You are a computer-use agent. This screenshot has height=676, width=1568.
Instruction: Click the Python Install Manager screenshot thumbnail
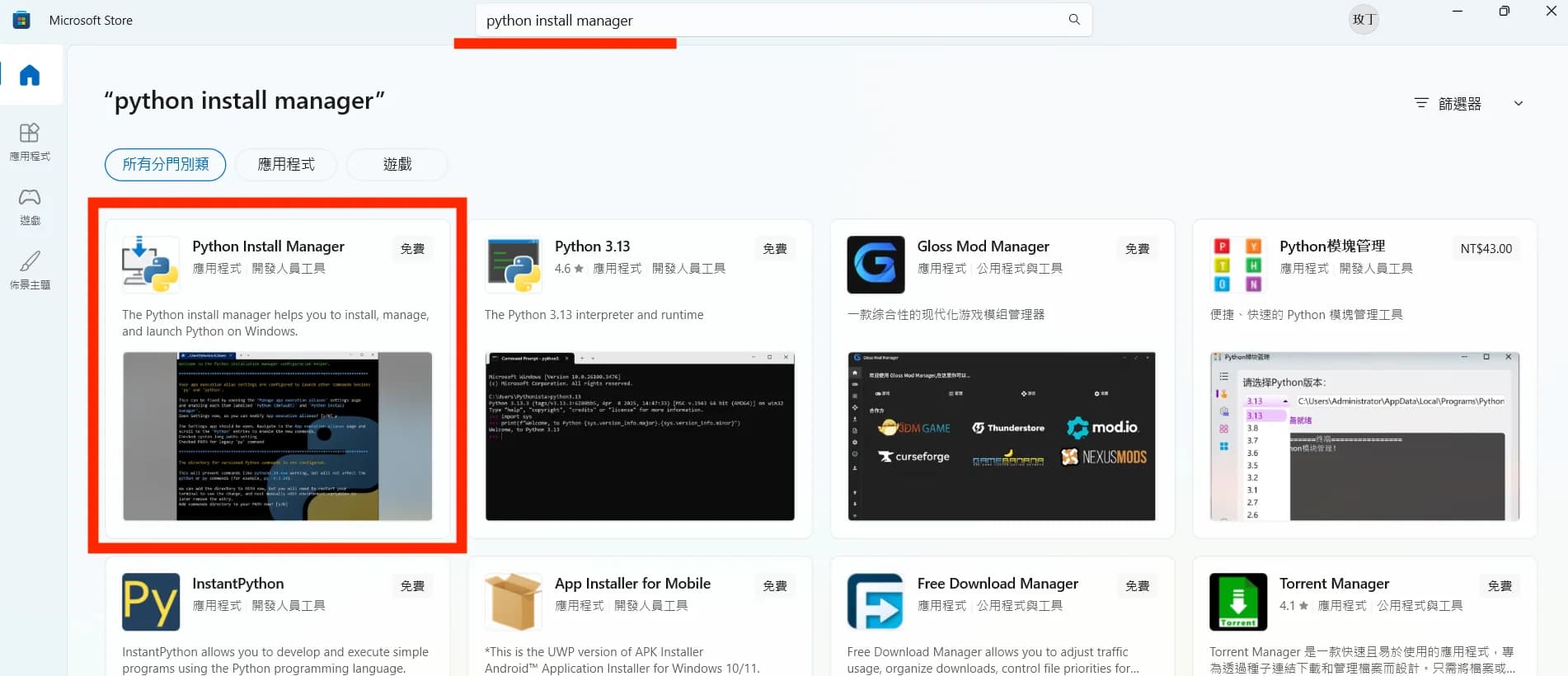coord(277,436)
